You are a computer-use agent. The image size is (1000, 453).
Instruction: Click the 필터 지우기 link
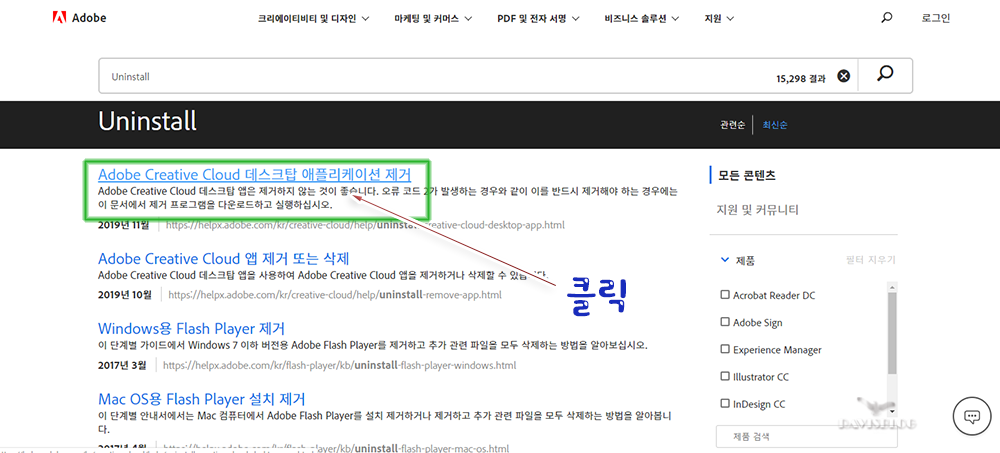(x=869, y=260)
